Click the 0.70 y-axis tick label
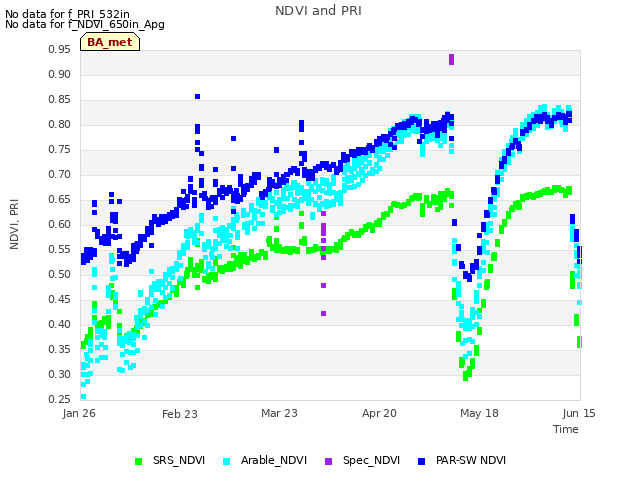The width and height of the screenshot is (640, 480). pyautogui.click(x=59, y=174)
